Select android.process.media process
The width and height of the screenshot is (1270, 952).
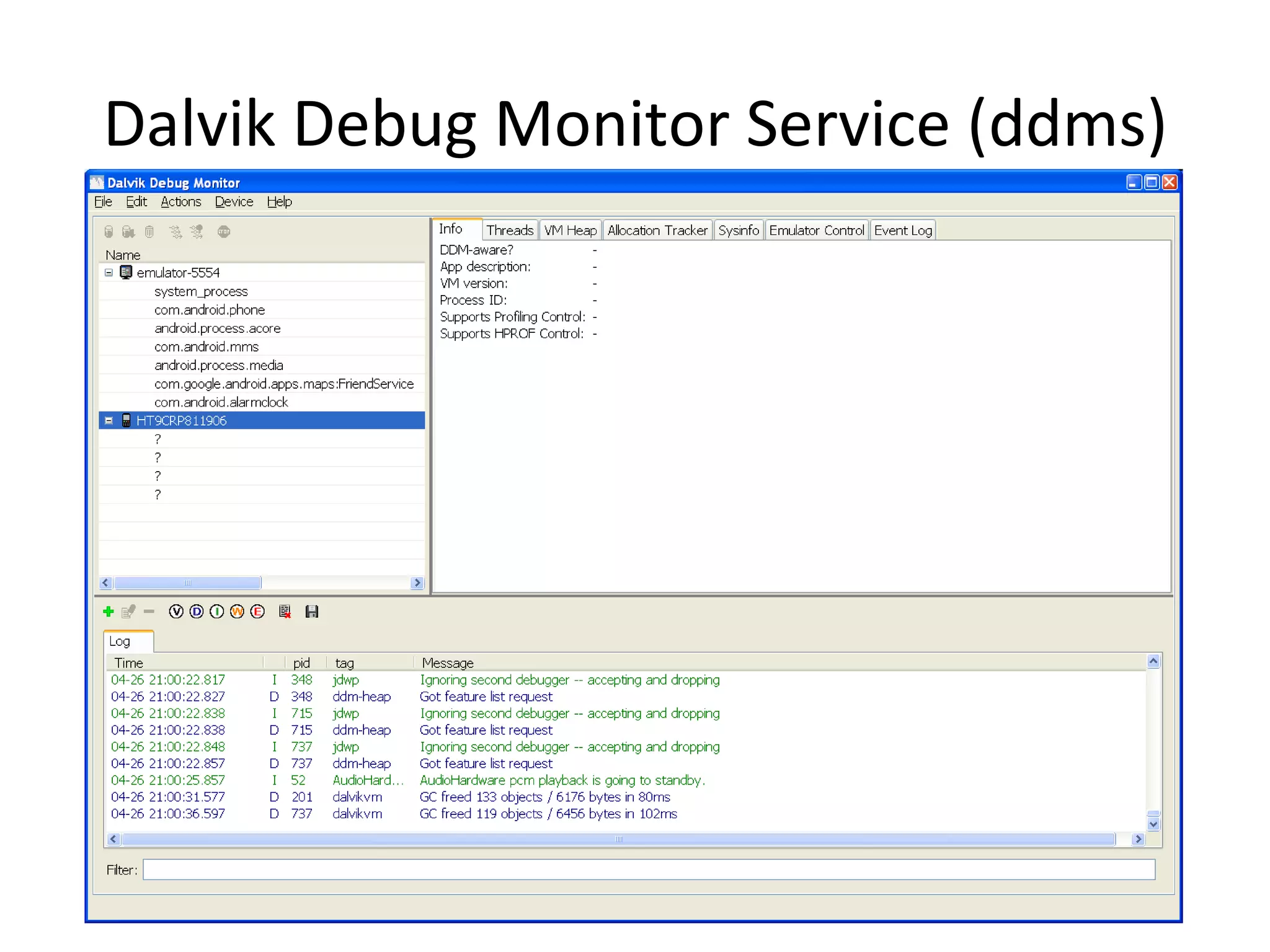[x=262, y=366]
